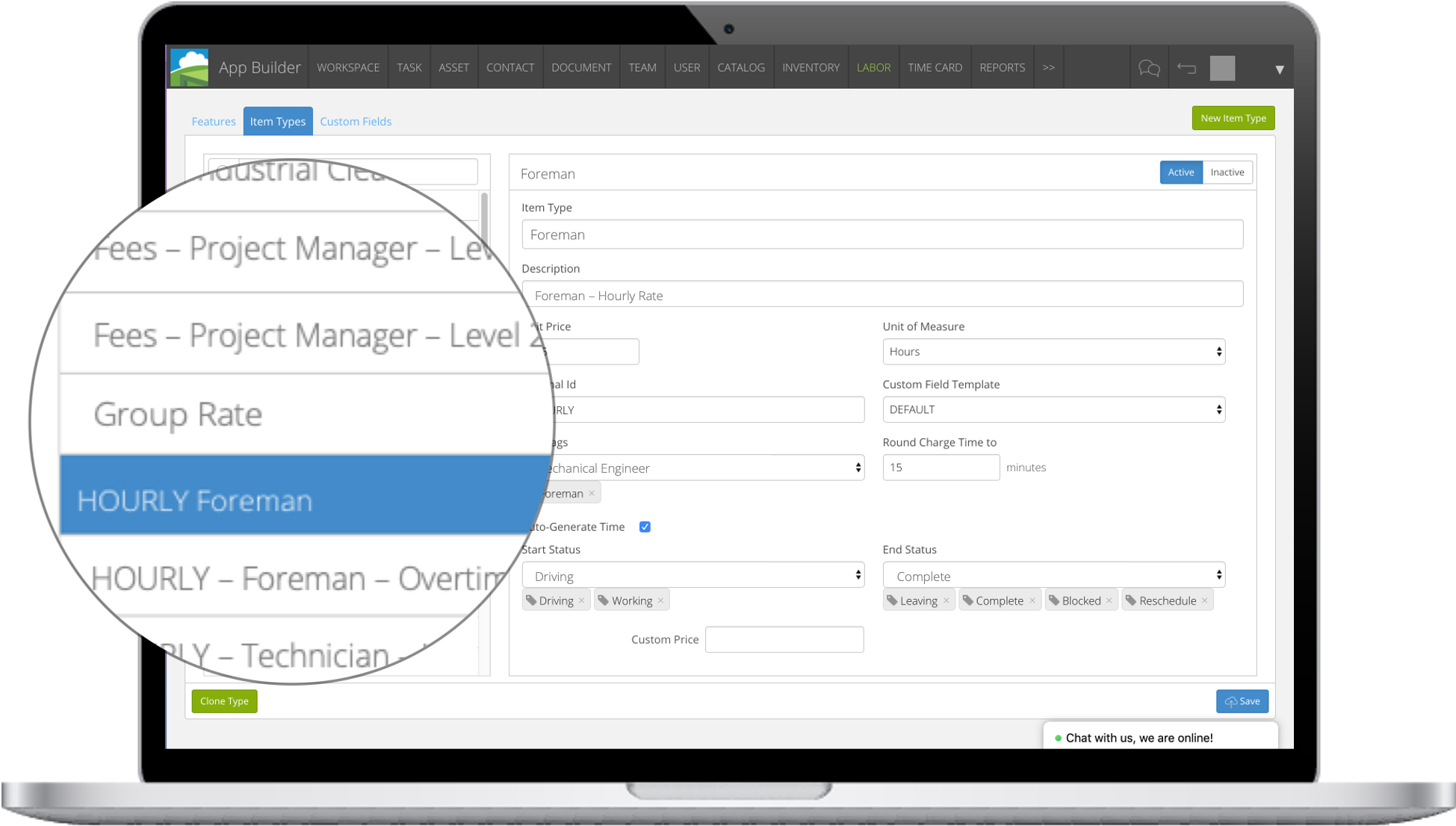Screen dimensions: 1456x826
Task: Click the cloud app logo icon
Action: coord(189,67)
